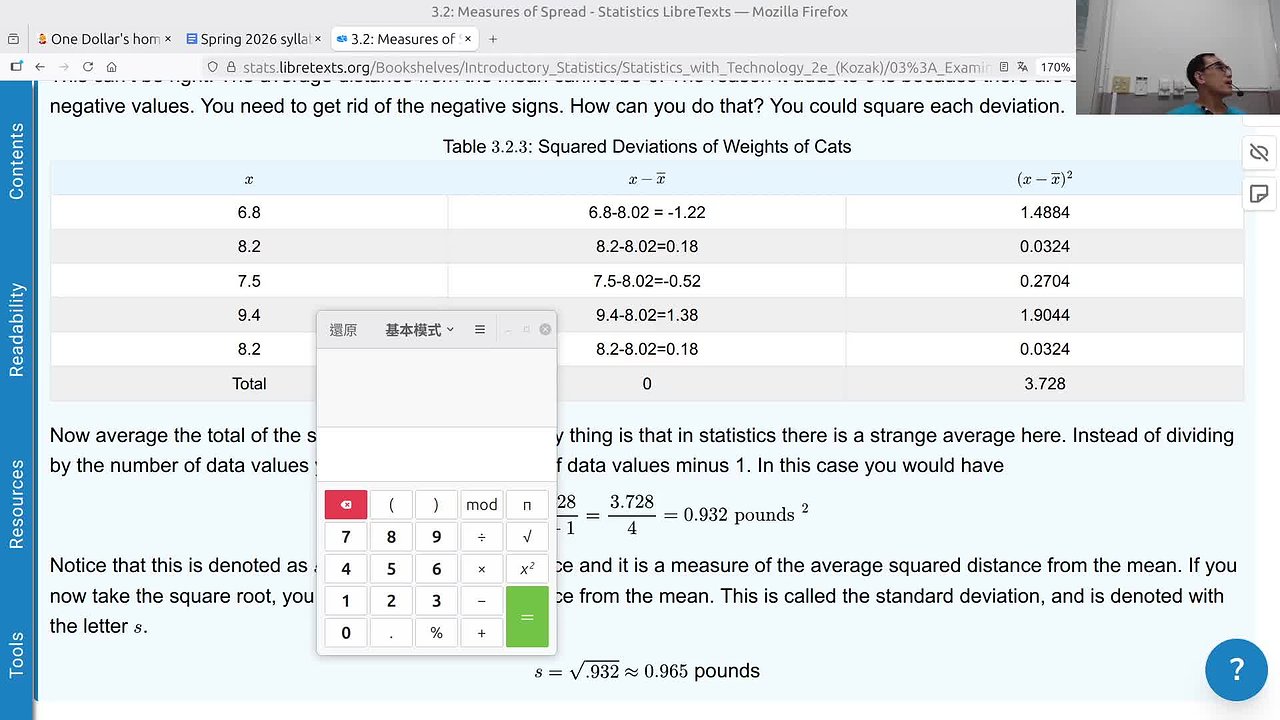The width and height of the screenshot is (1280, 720).
Task: Click the calculator 還原 undo button
Action: [343, 329]
